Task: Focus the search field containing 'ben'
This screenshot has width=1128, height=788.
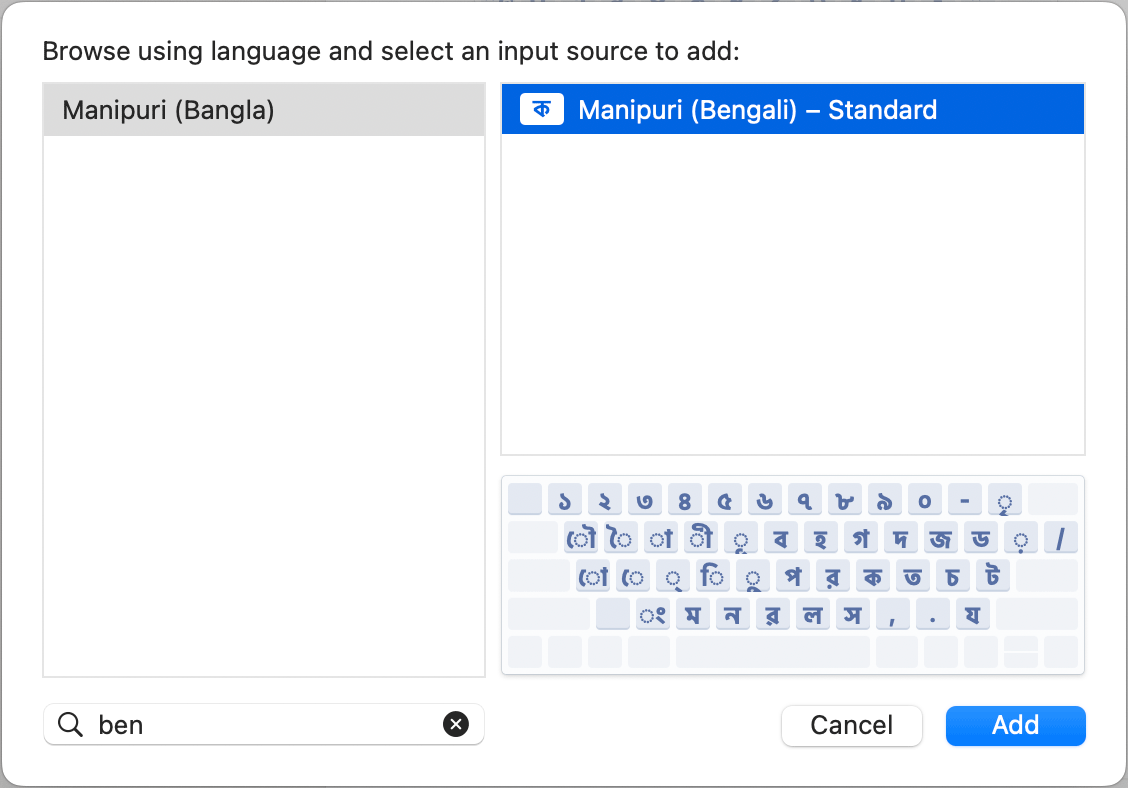Action: (264, 724)
